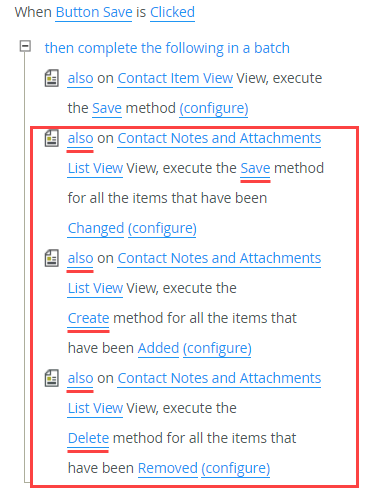This screenshot has width=391, height=488.
Task: Open the Contact Item View link
Action: tap(175, 78)
